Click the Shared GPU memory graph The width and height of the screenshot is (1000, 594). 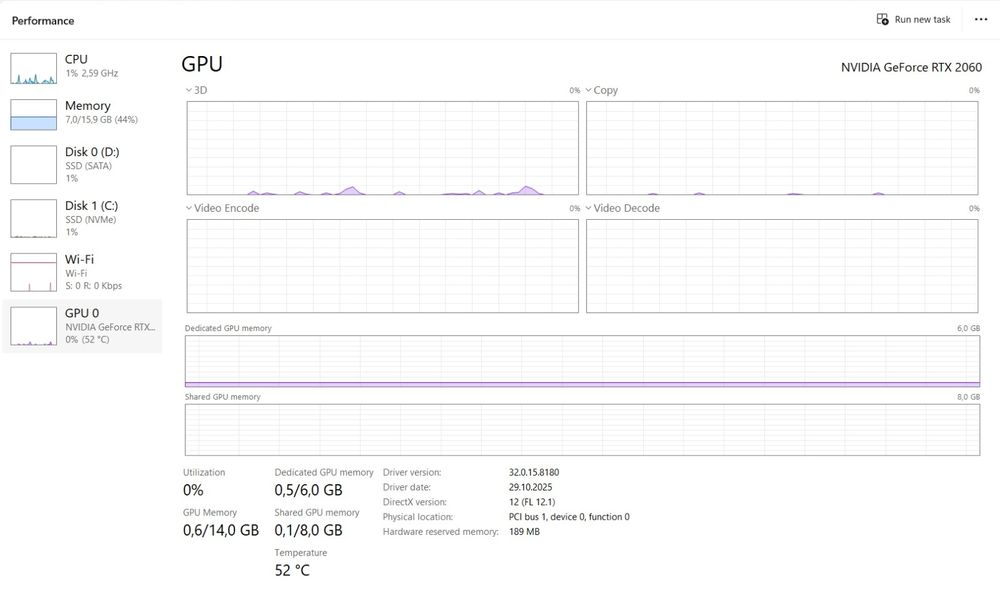[582, 430]
